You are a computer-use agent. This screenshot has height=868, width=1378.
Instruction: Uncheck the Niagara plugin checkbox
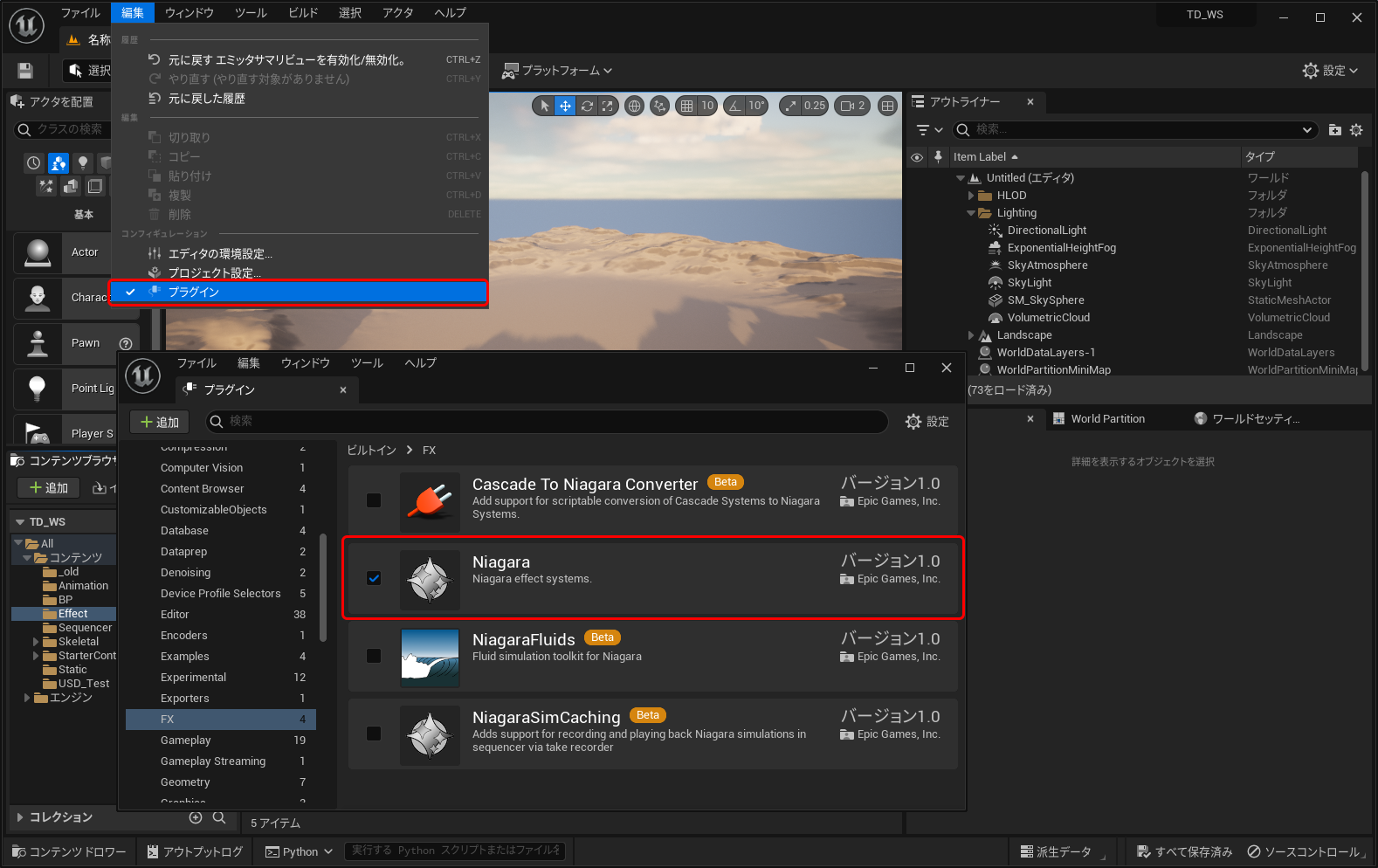(x=374, y=578)
